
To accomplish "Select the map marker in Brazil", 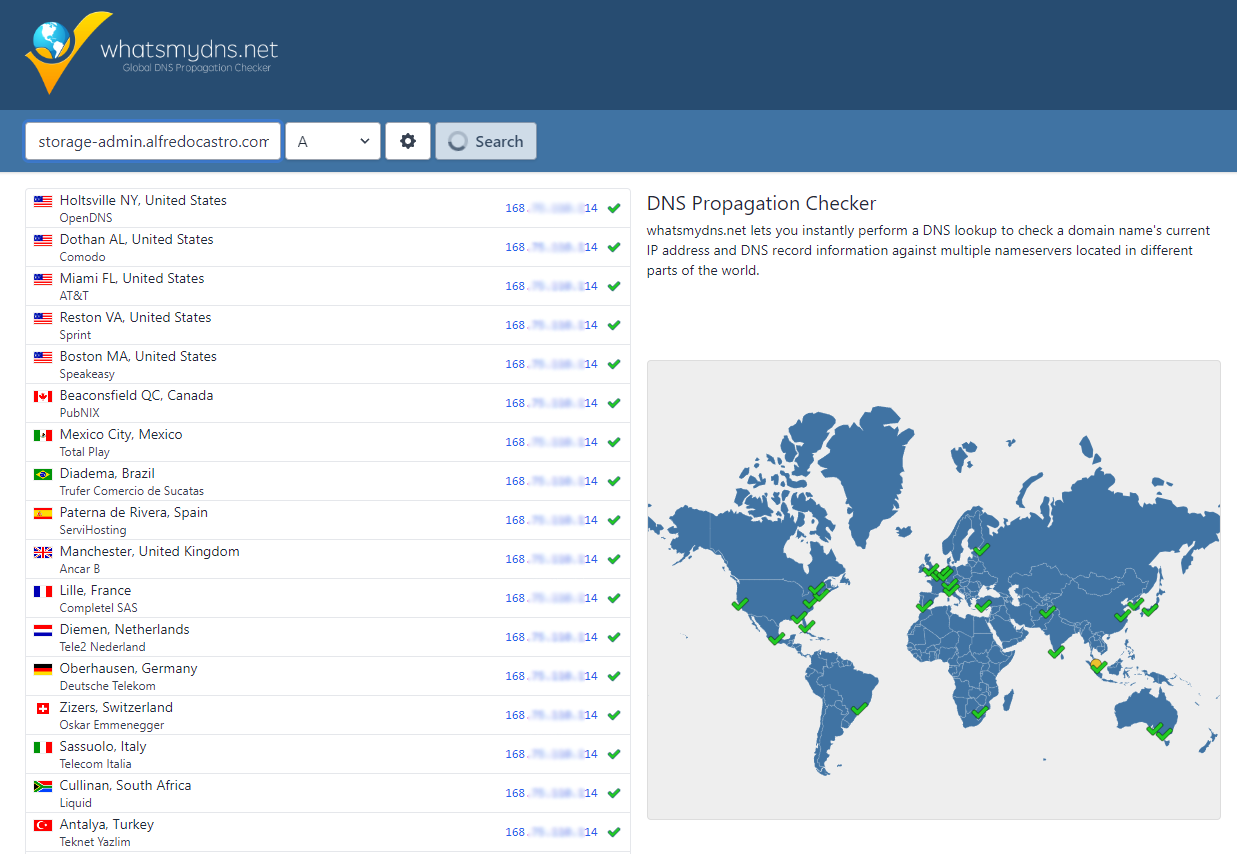I will coord(859,709).
